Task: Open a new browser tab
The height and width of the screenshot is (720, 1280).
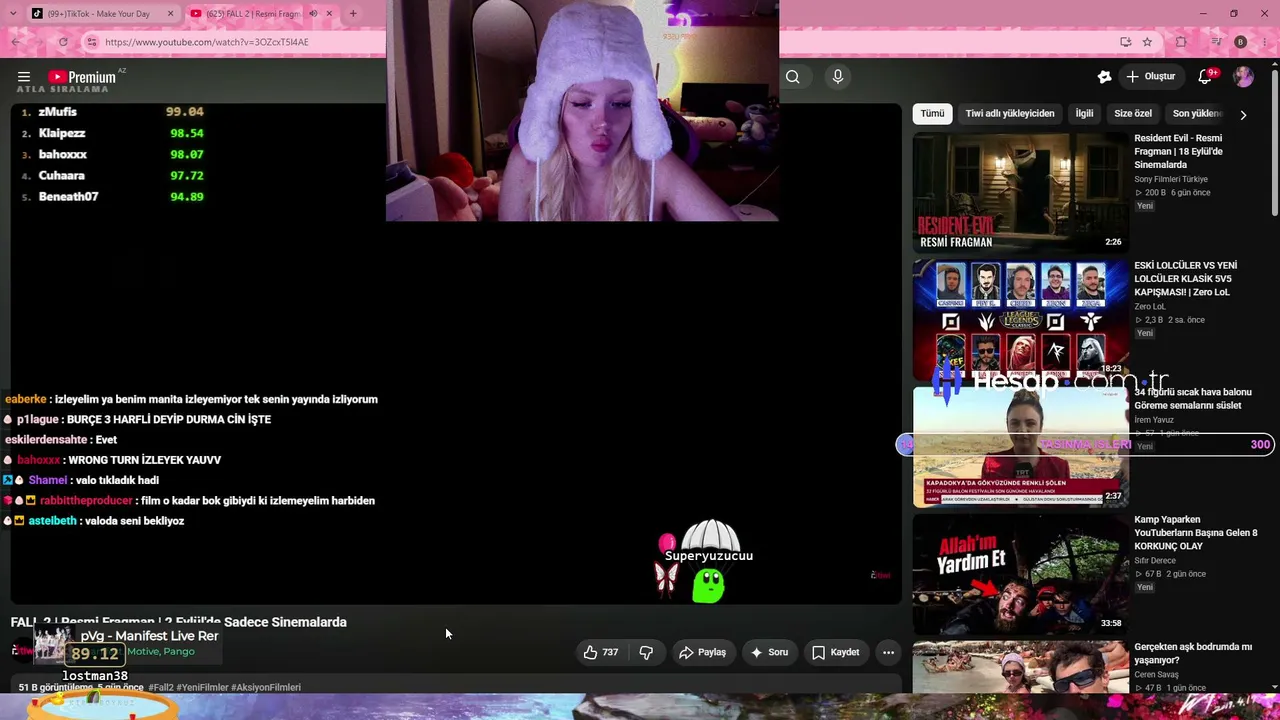Action: 353,14
